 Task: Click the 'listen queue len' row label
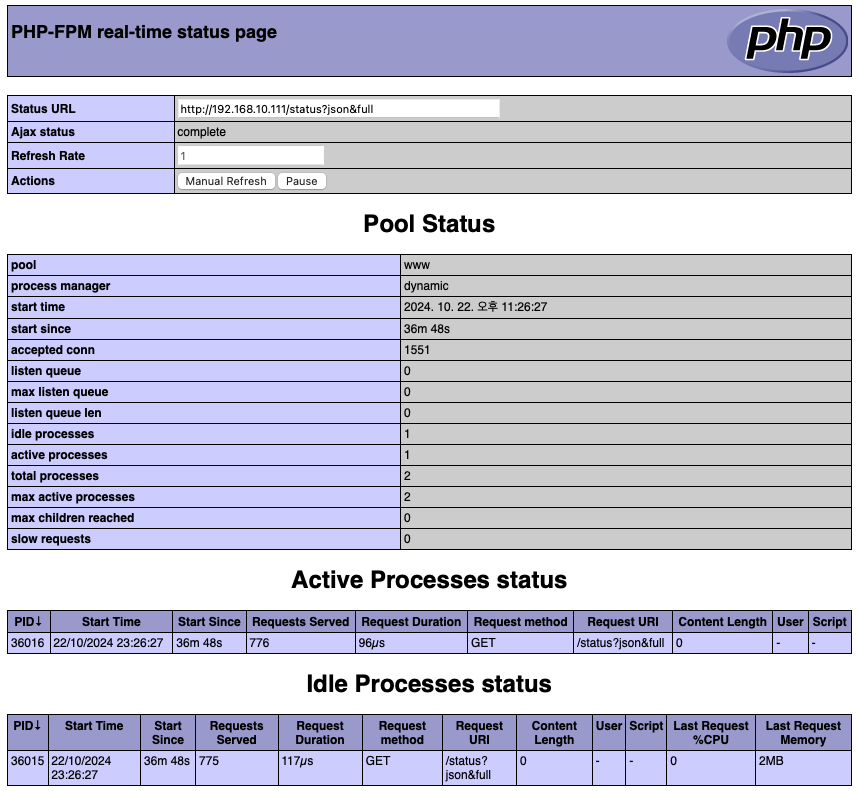coord(56,413)
